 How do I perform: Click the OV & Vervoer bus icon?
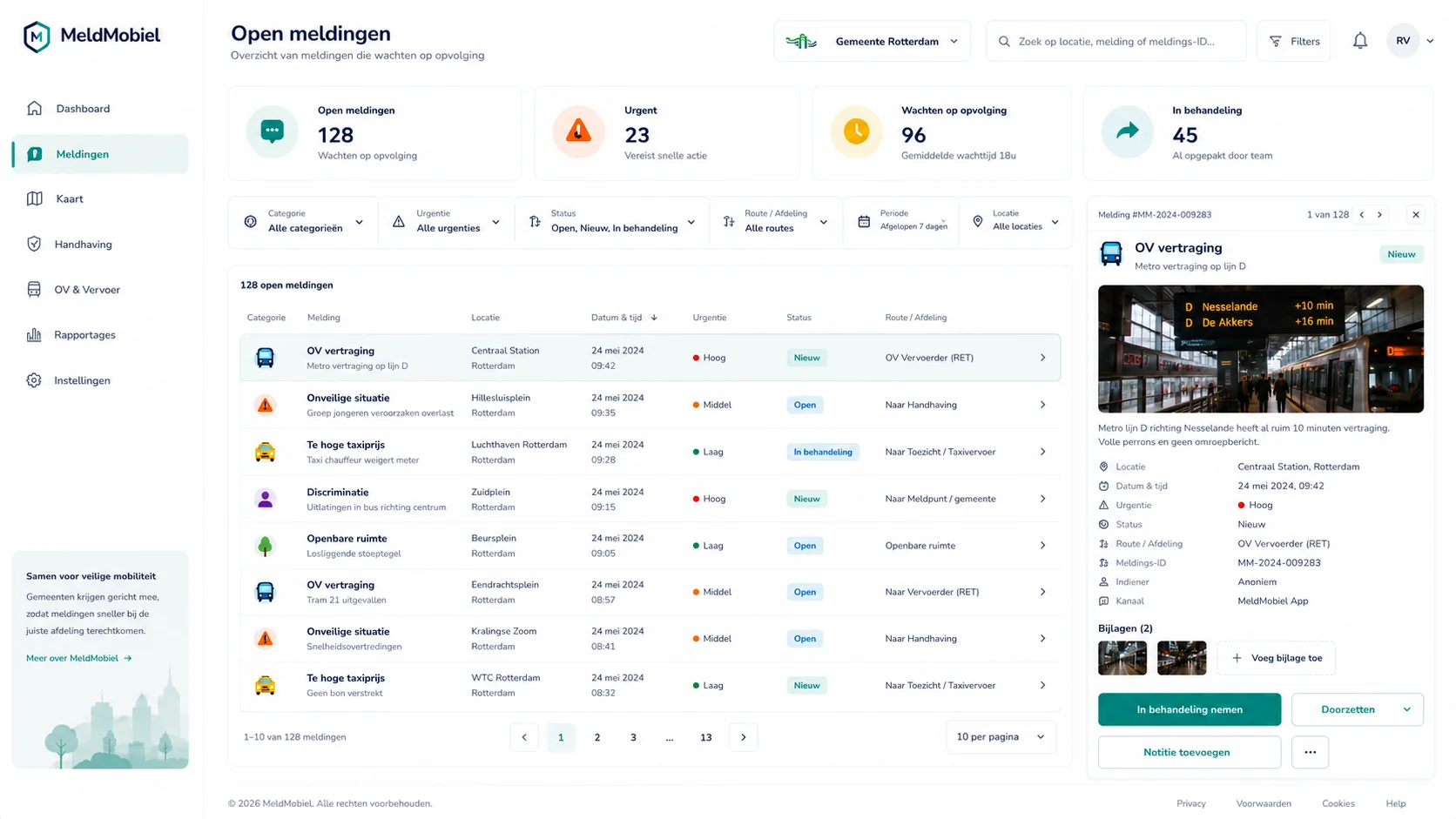[34, 290]
